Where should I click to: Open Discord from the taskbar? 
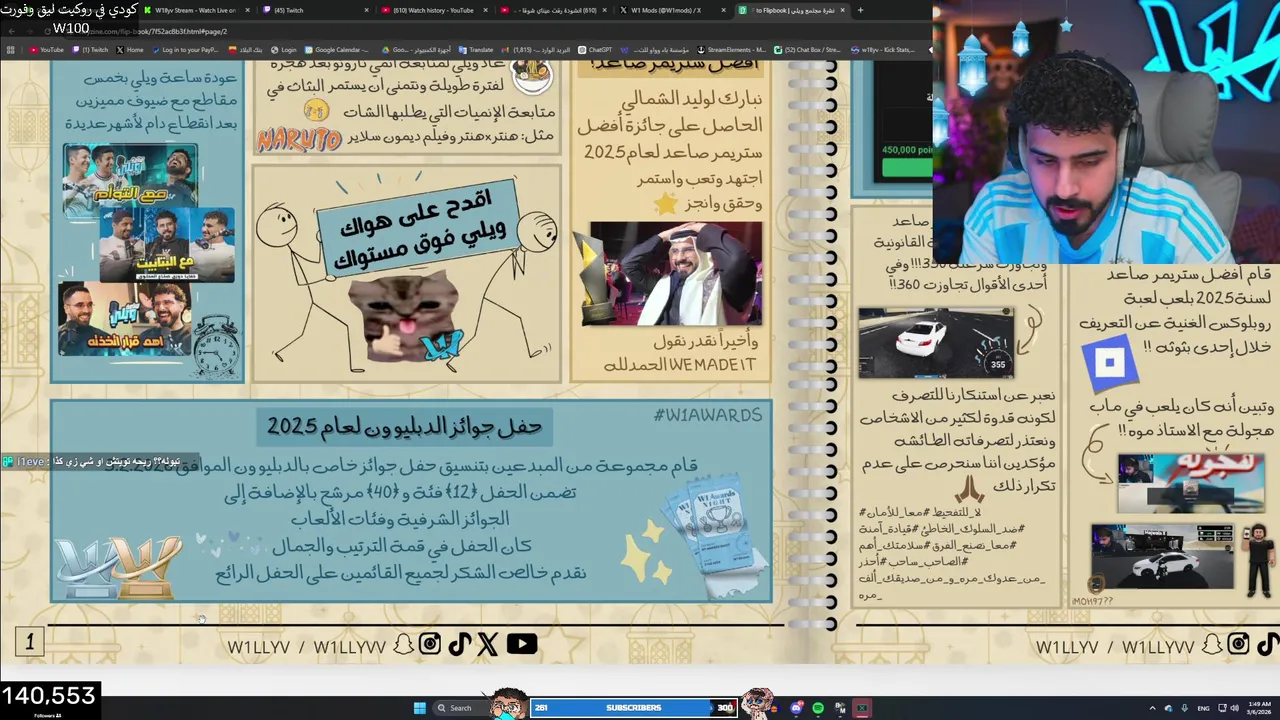[x=796, y=708]
